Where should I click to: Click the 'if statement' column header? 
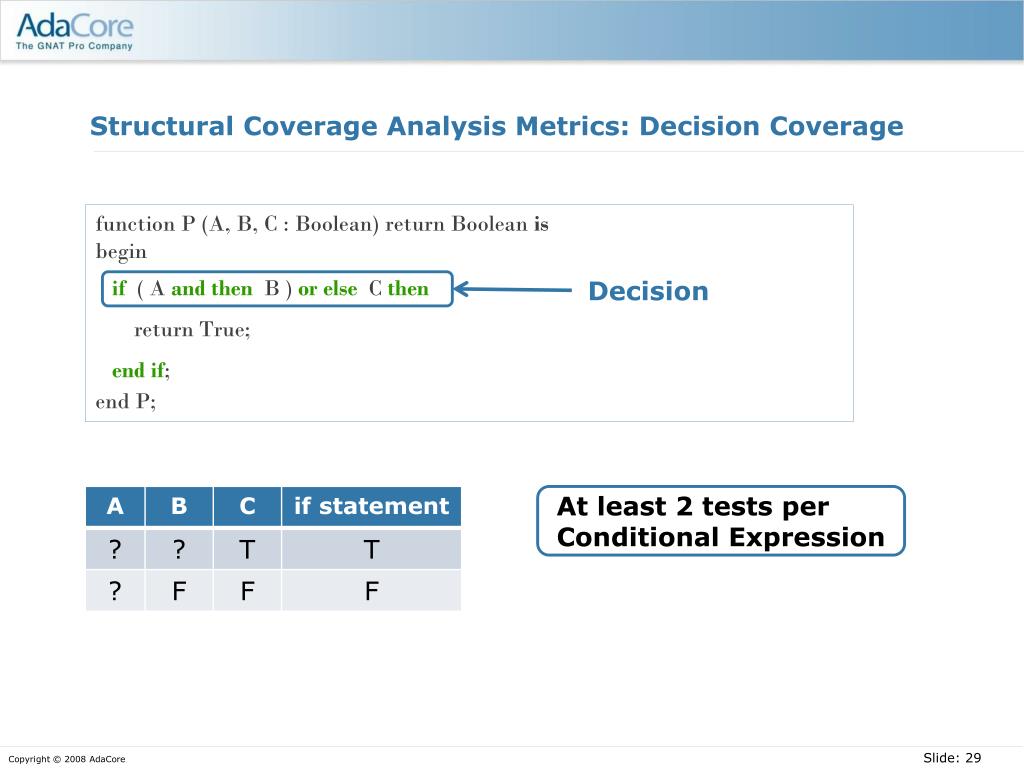(x=371, y=507)
